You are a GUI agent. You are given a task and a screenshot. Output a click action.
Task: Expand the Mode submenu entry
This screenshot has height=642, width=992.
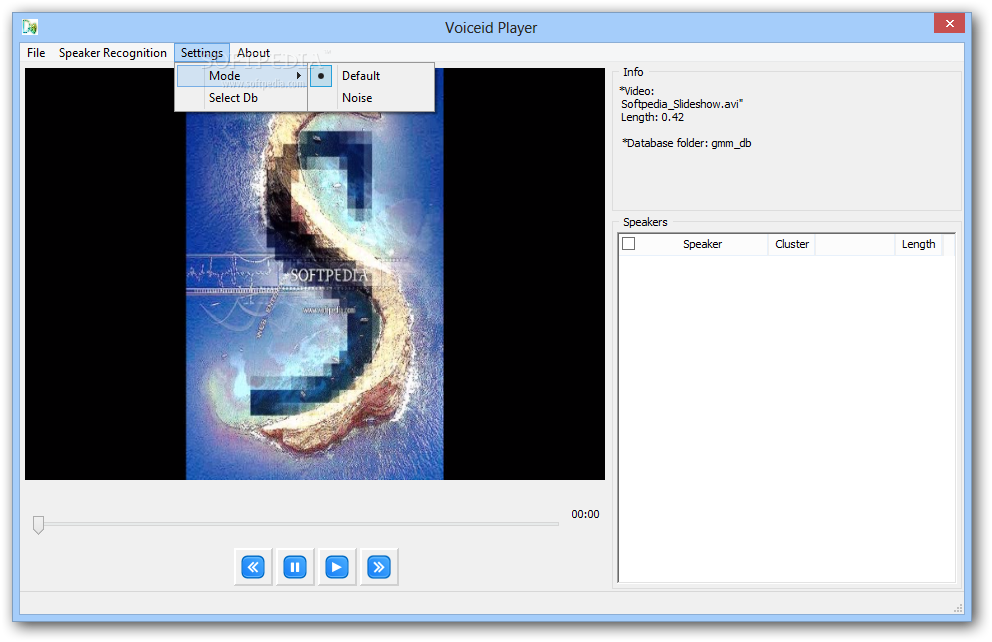pyautogui.click(x=241, y=76)
